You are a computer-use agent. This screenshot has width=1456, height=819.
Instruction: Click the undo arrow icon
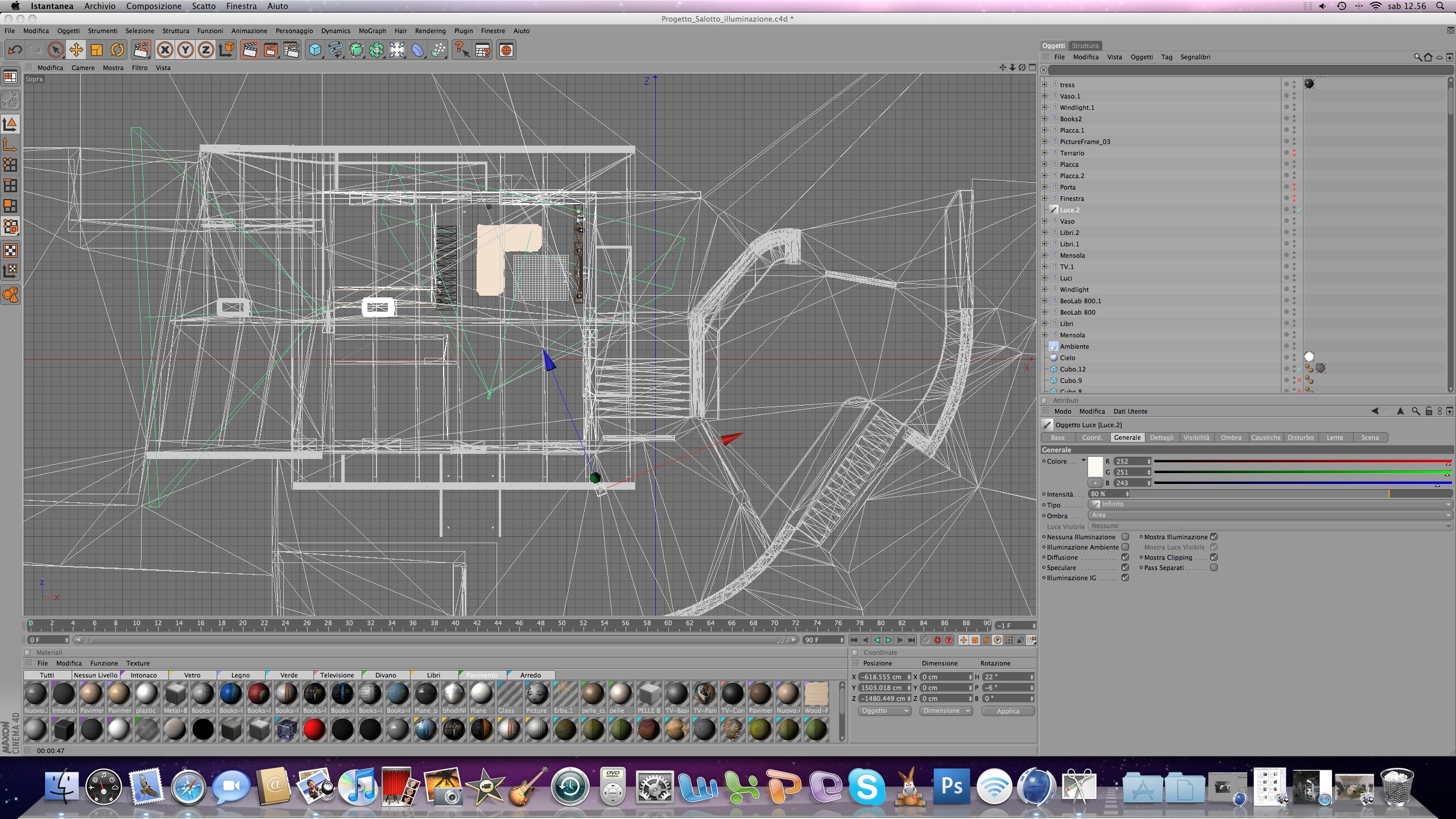coord(15,50)
